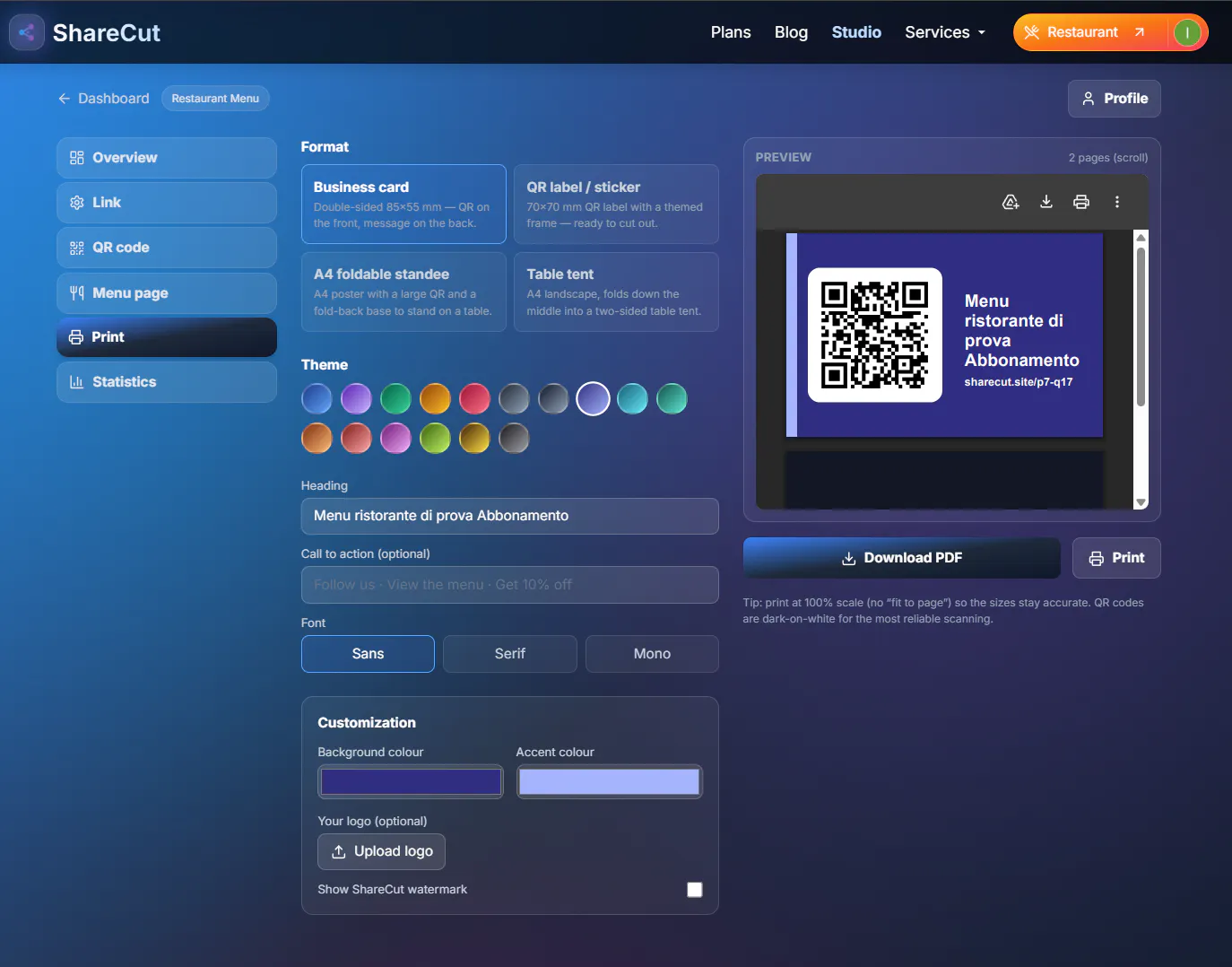Screen dimensions: 1232x967
Task: Choose the QR label / sticker format
Action: click(617, 205)
